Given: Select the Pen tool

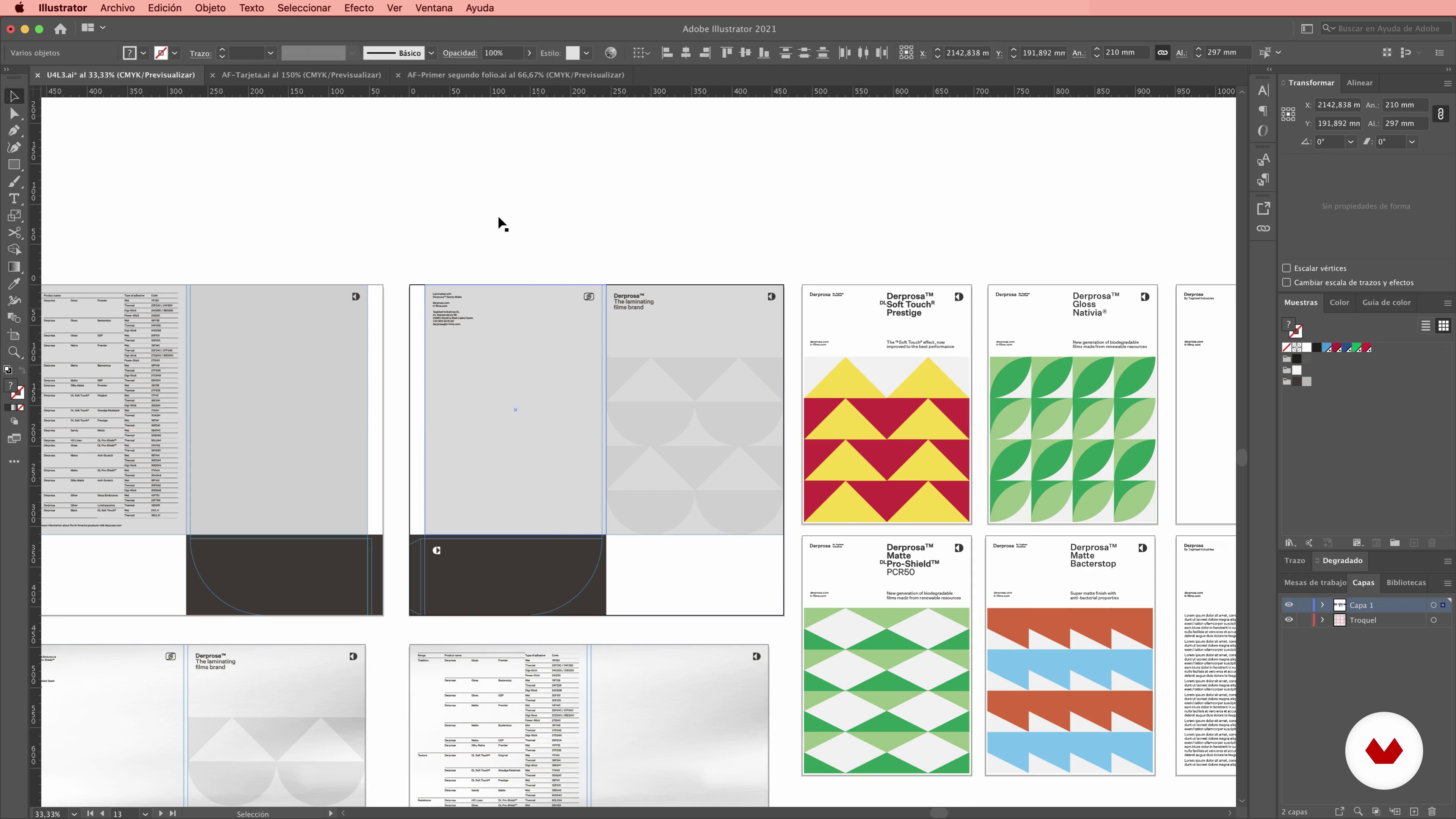Looking at the screenshot, I should point(14,130).
